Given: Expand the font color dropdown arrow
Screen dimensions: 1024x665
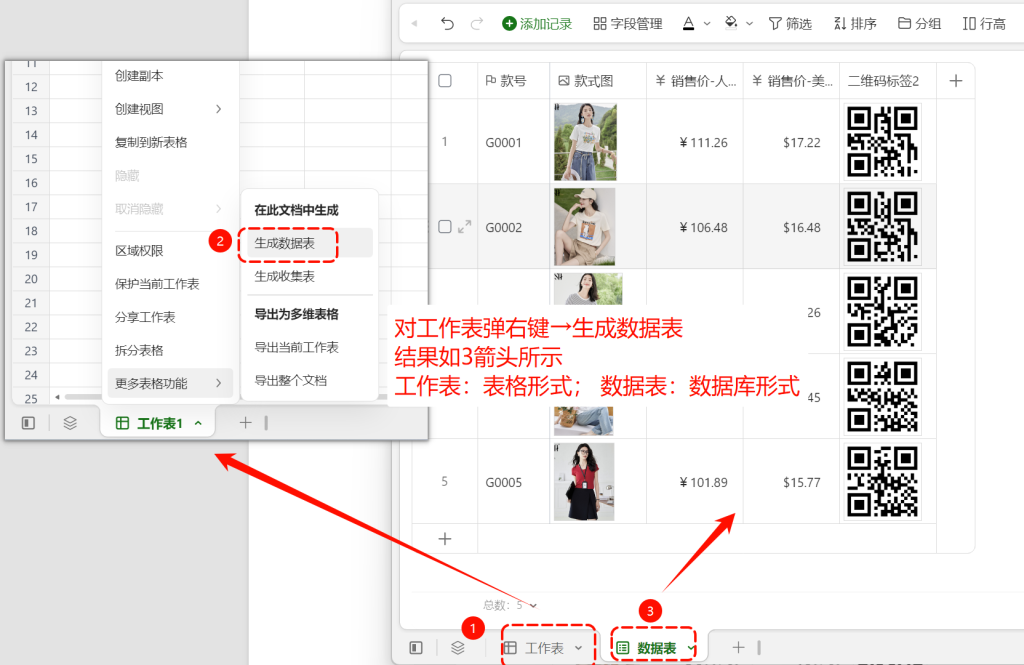Looking at the screenshot, I should tap(707, 24).
